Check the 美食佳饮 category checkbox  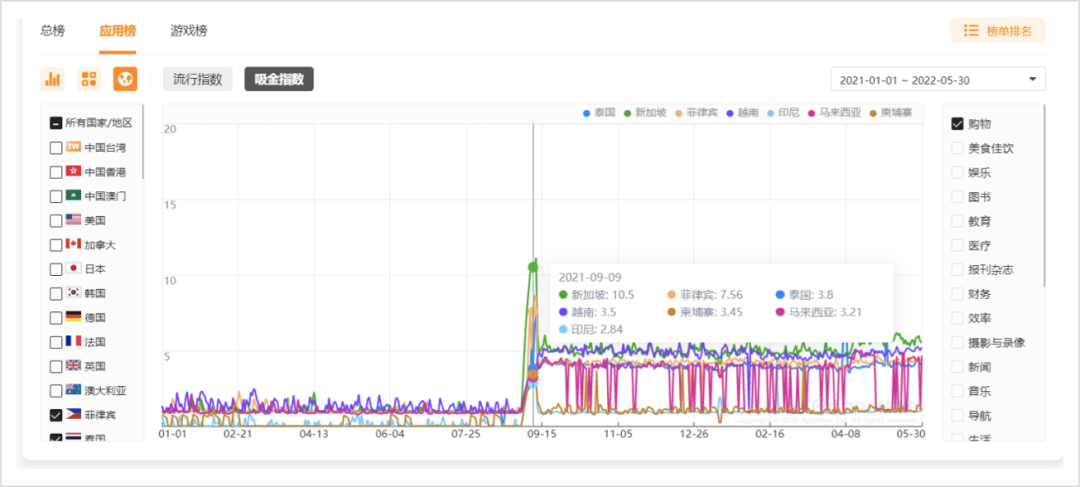(957, 148)
